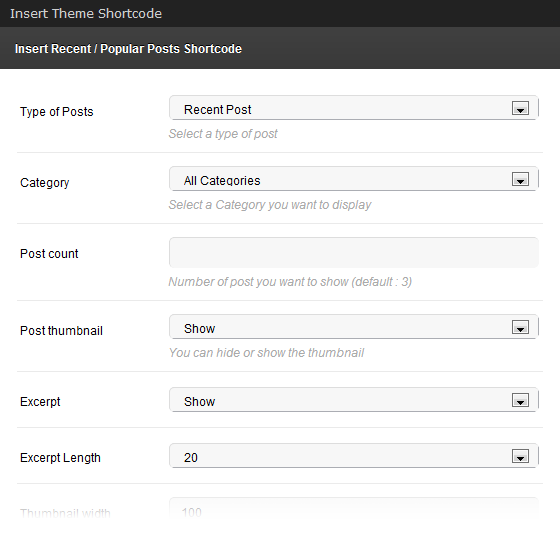Click the 'Type of Posts' label
The height and width of the screenshot is (550, 560).
56,112
